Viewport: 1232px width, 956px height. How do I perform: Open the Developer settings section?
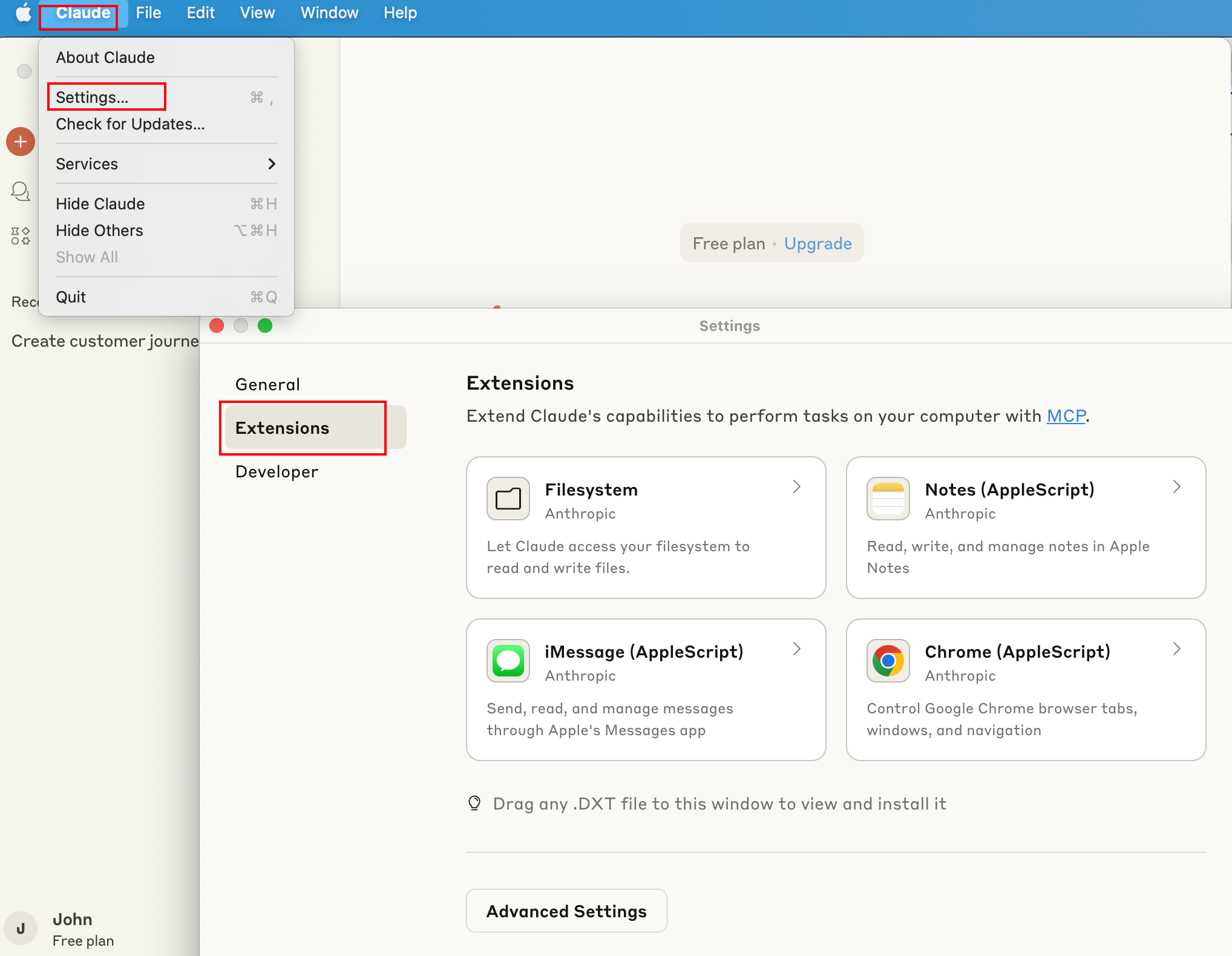276,471
